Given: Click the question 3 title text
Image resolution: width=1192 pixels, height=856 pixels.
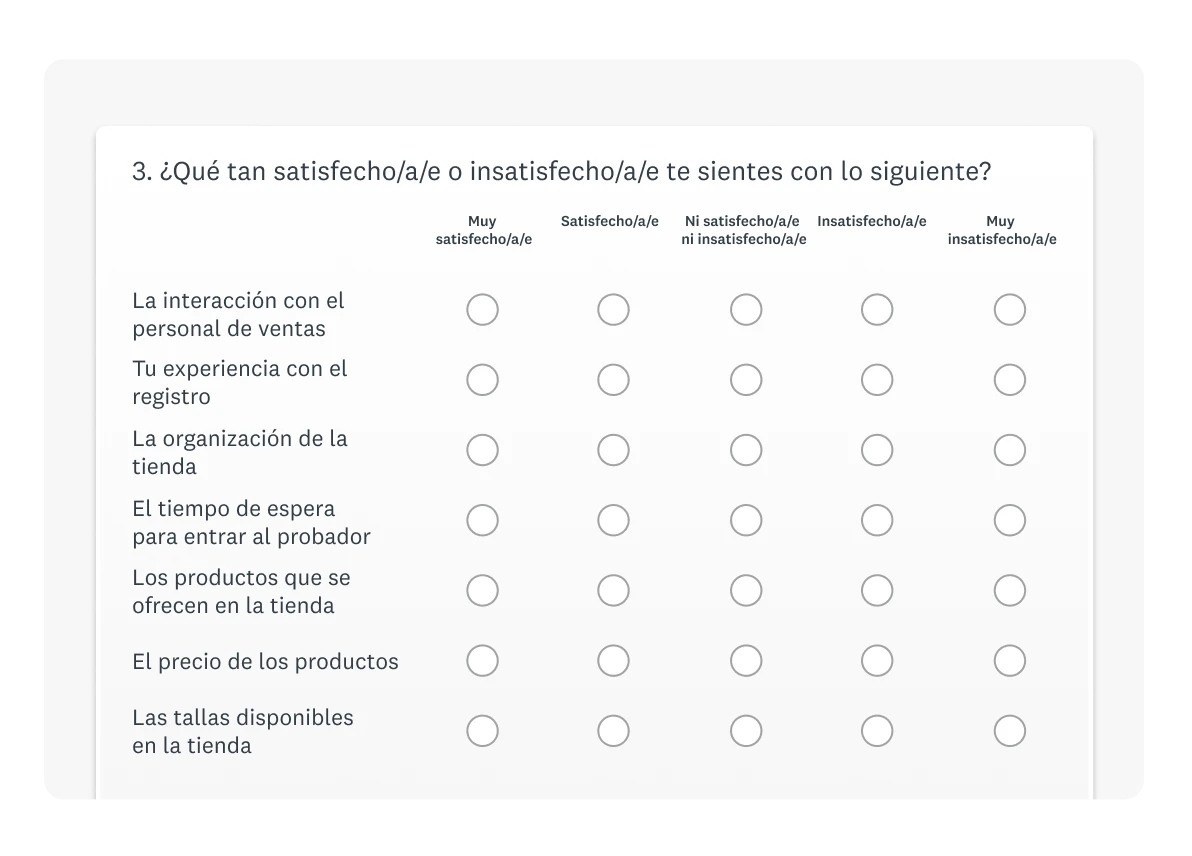Looking at the screenshot, I should pyautogui.click(x=561, y=172).
